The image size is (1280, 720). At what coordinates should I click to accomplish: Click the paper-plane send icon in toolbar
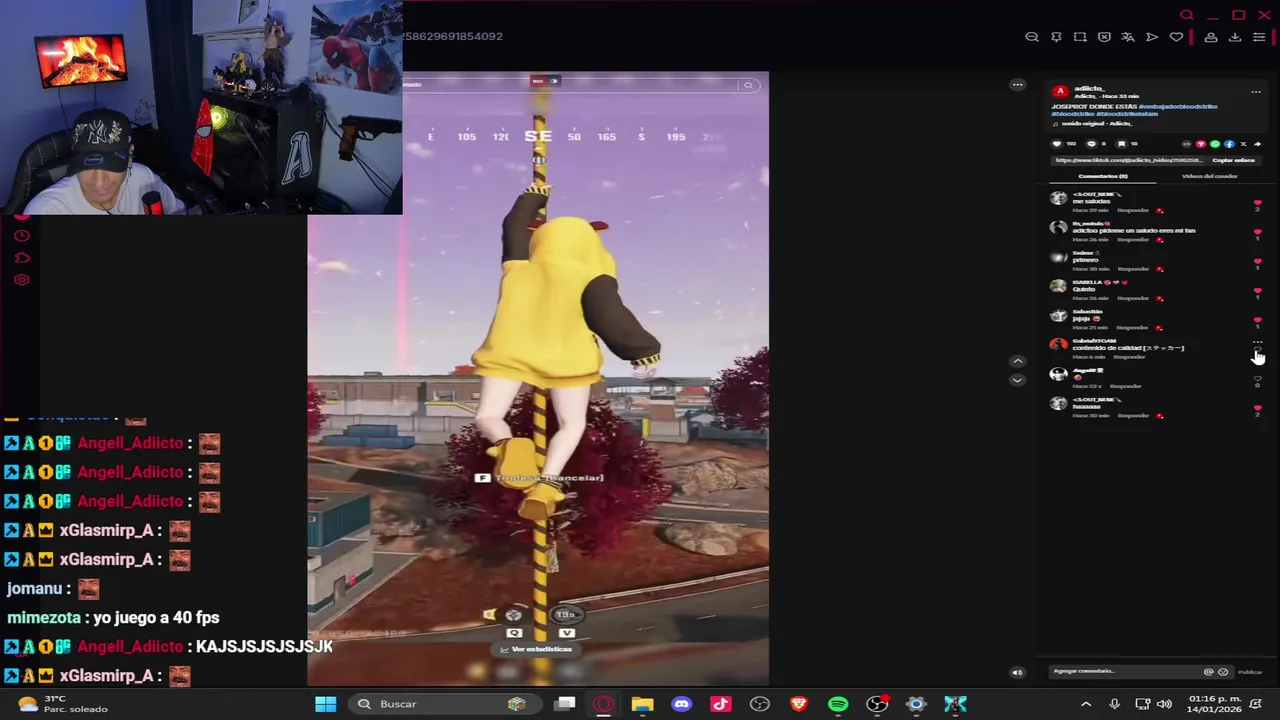pos(1152,37)
